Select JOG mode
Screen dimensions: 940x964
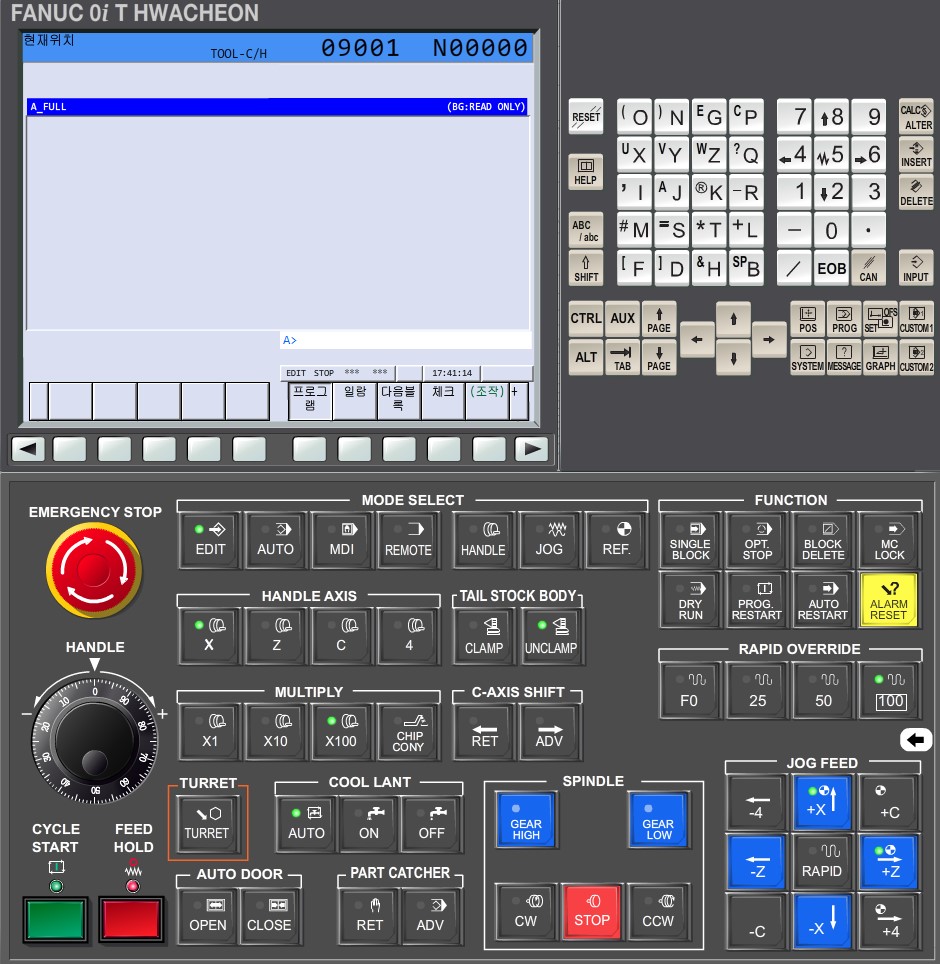(549, 539)
